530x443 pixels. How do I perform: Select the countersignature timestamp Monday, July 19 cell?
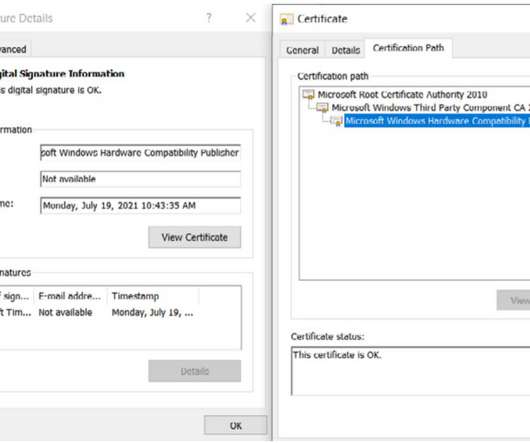pos(152,312)
